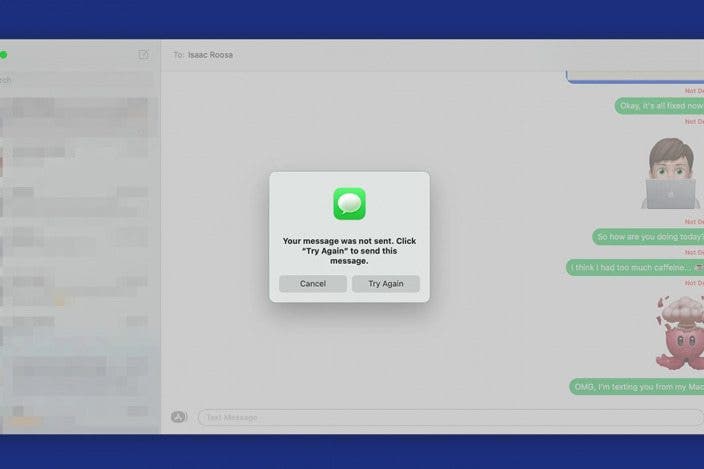The width and height of the screenshot is (704, 469).
Task: Click the "OMG, I'm texting you from my Mac" bubble
Action: [x=638, y=386]
